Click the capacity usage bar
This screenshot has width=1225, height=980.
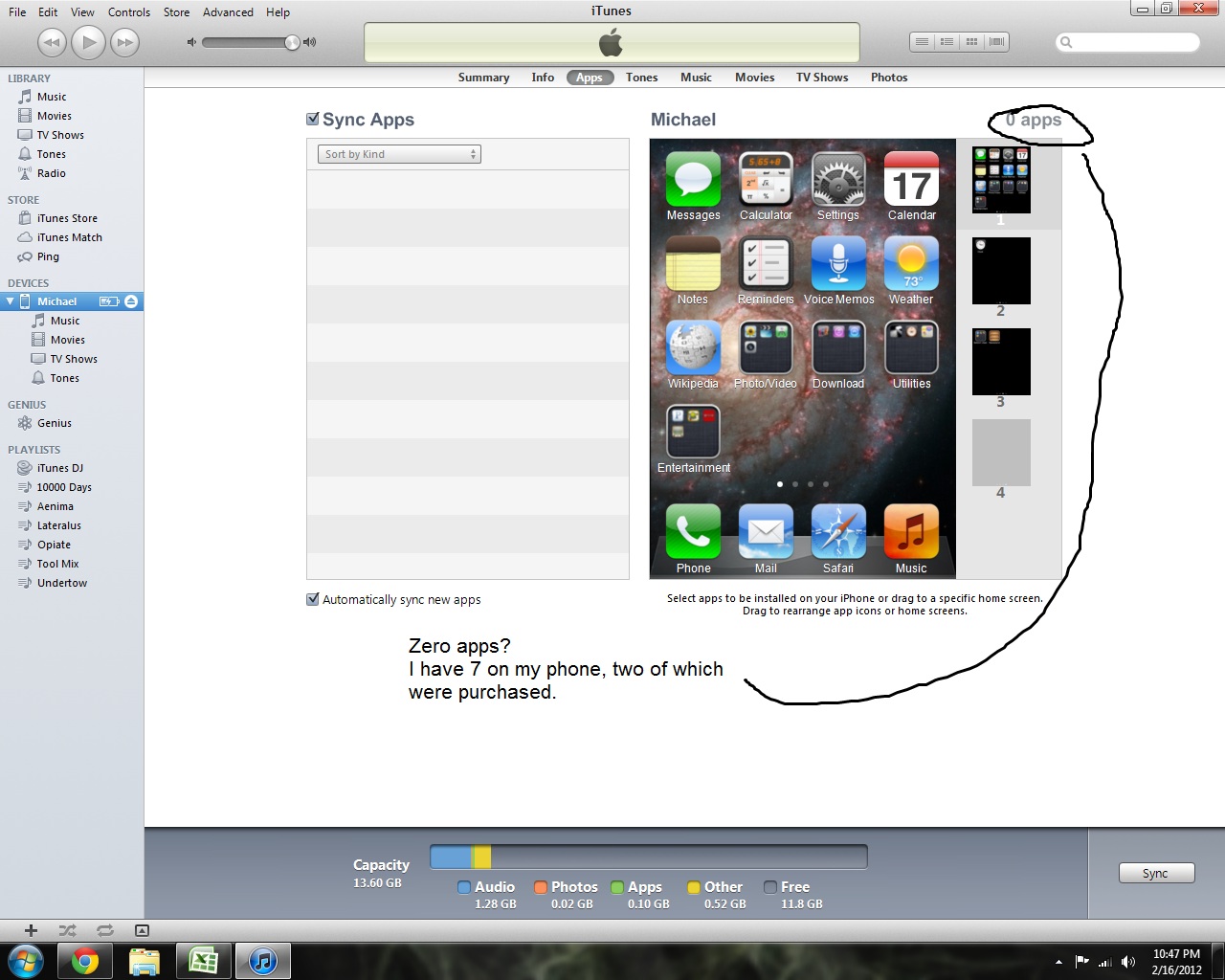click(649, 857)
